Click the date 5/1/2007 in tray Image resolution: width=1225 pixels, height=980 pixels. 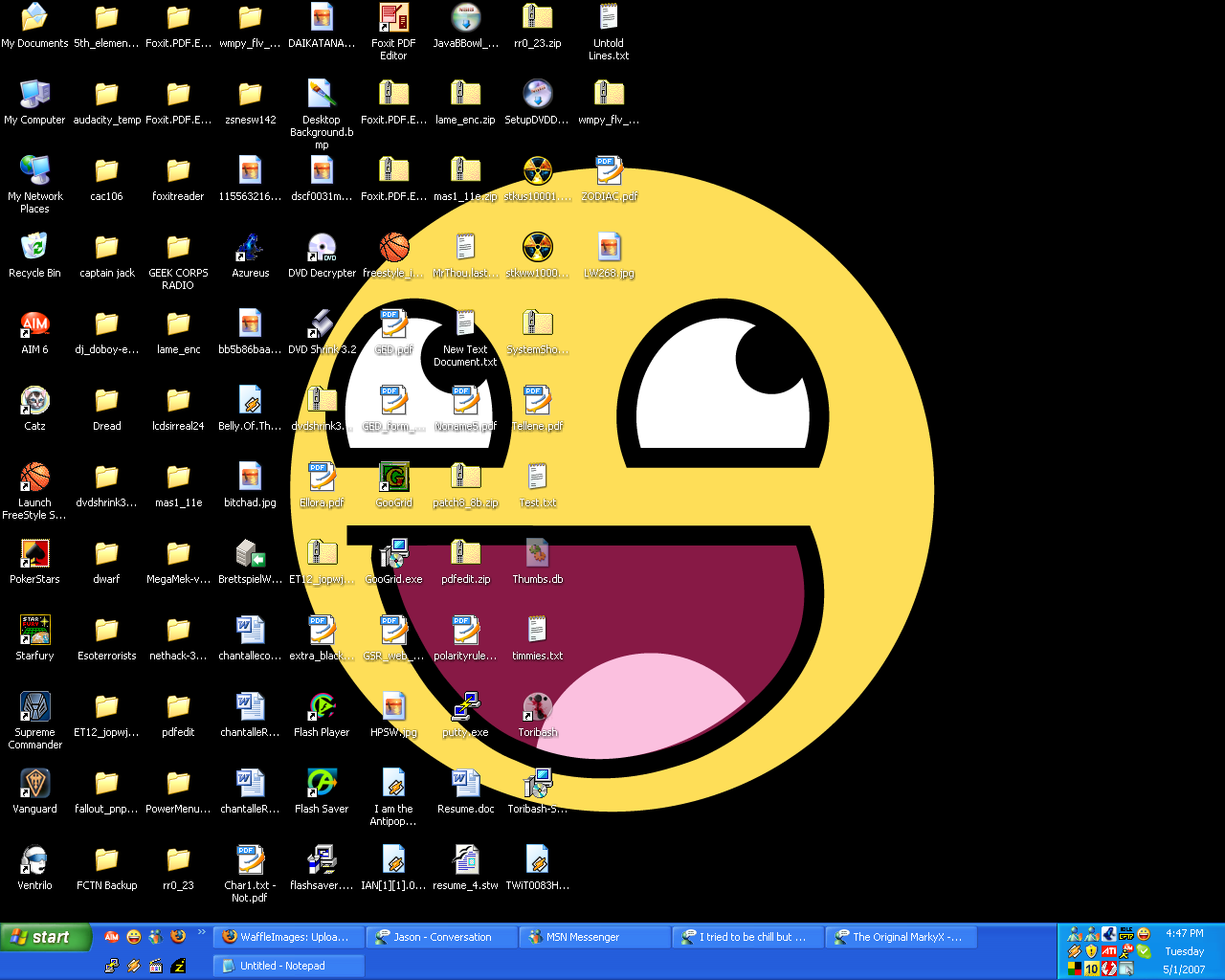[1185, 969]
